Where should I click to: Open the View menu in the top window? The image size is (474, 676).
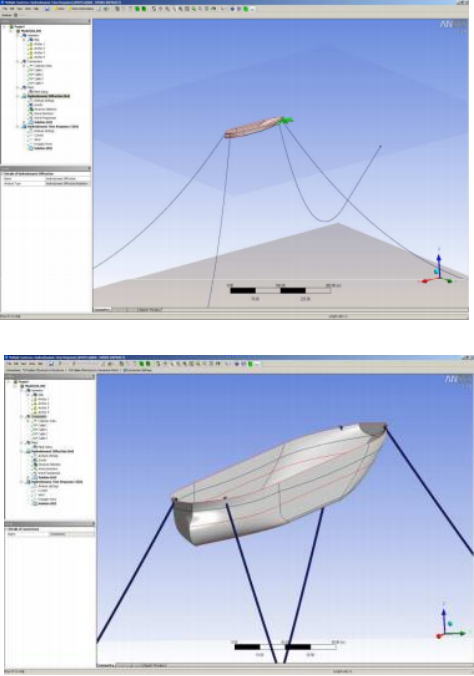point(20,9)
